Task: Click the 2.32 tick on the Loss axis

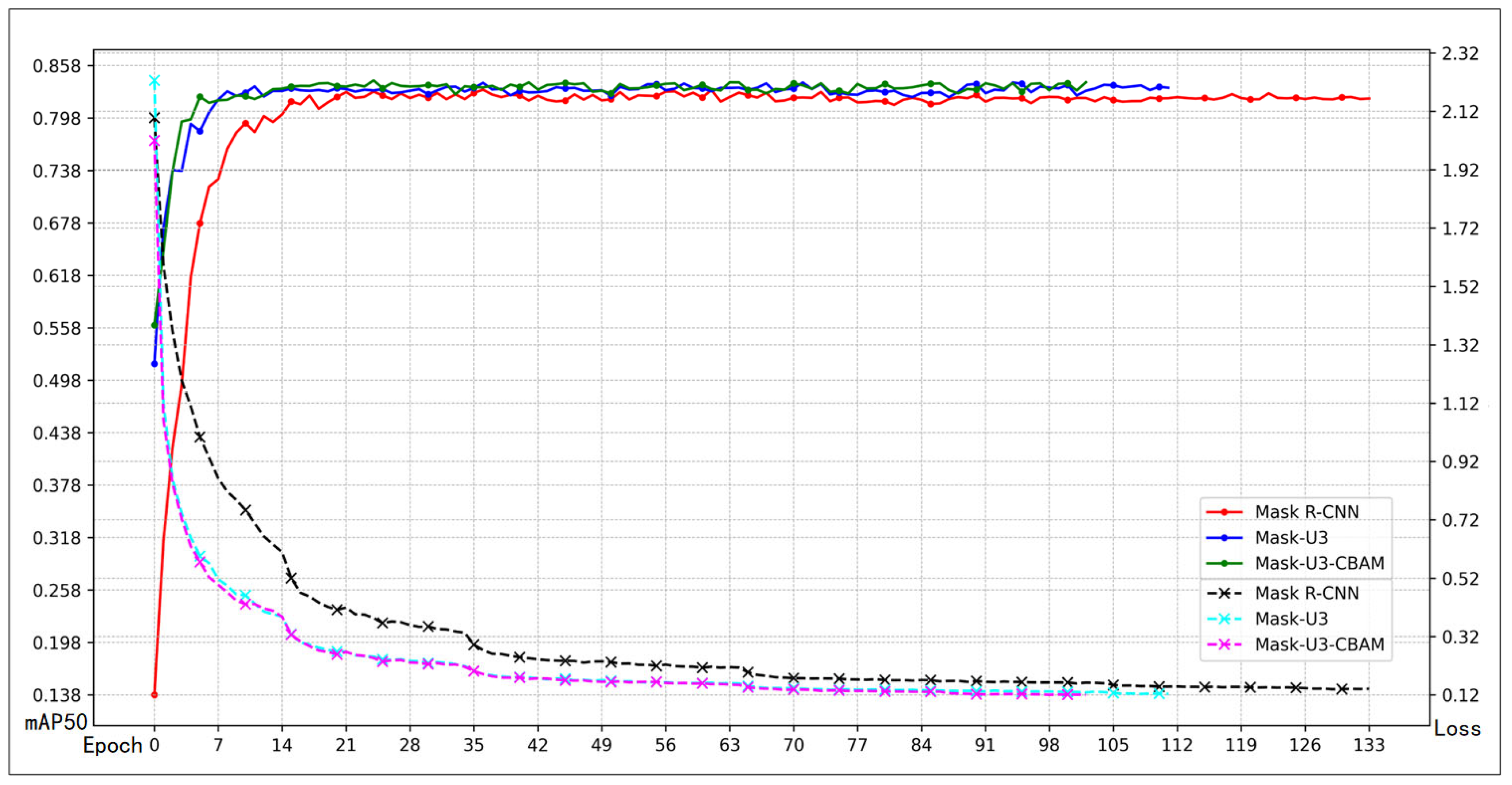Action: pyautogui.click(x=1461, y=54)
